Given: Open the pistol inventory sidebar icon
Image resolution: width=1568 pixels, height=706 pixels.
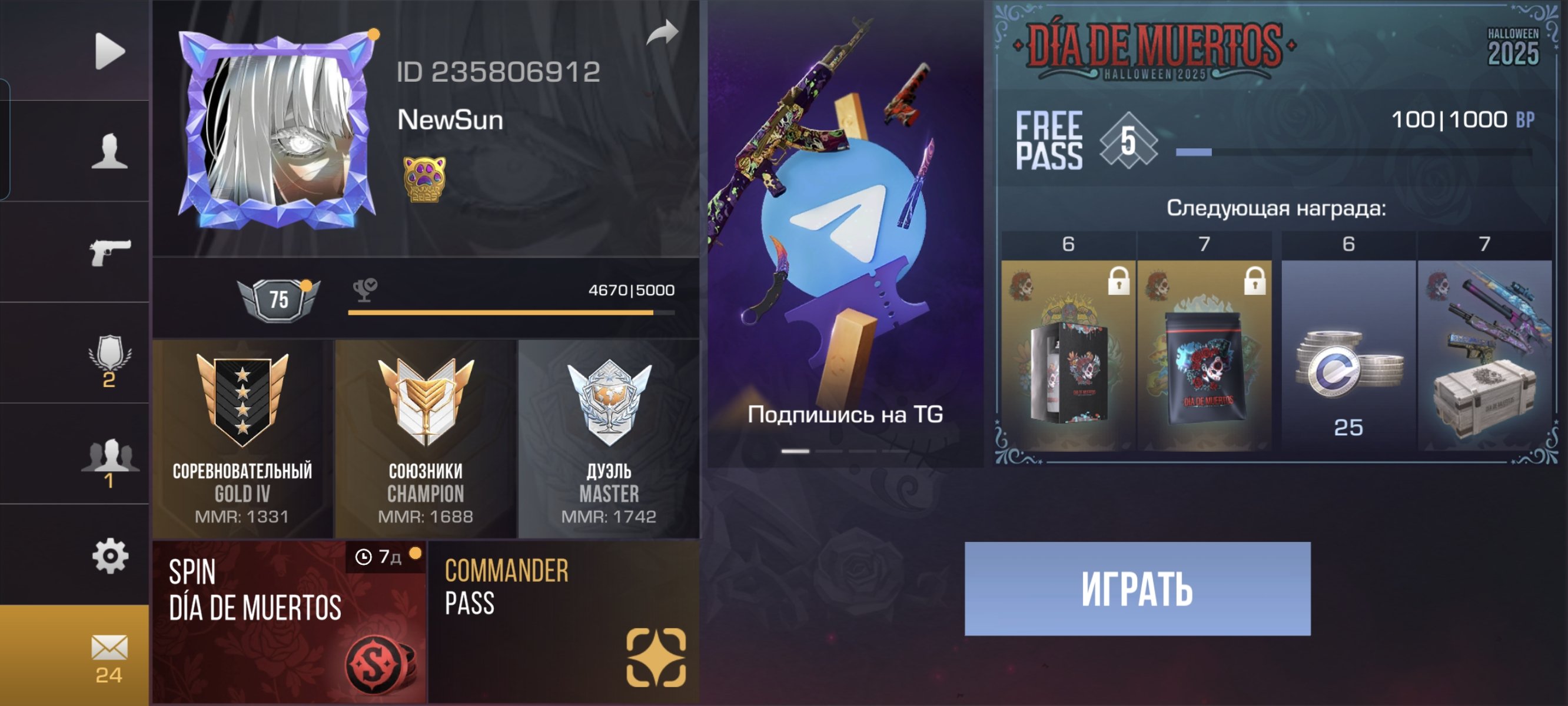Looking at the screenshot, I should pyautogui.click(x=109, y=252).
